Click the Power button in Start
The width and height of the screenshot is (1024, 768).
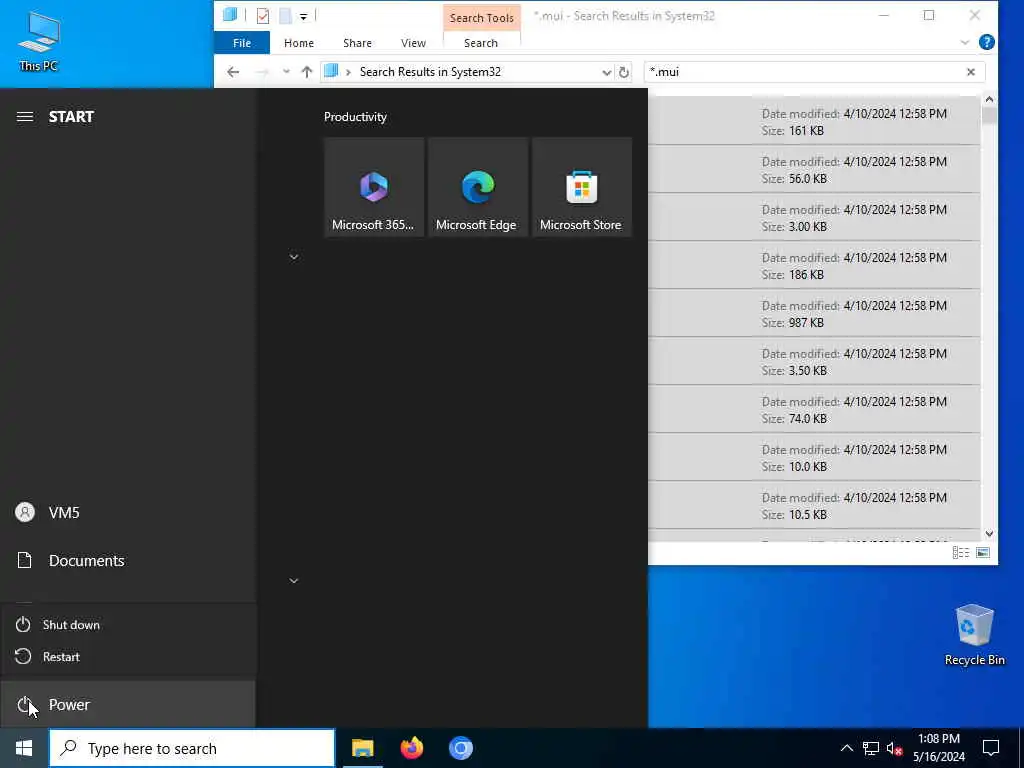[128, 705]
